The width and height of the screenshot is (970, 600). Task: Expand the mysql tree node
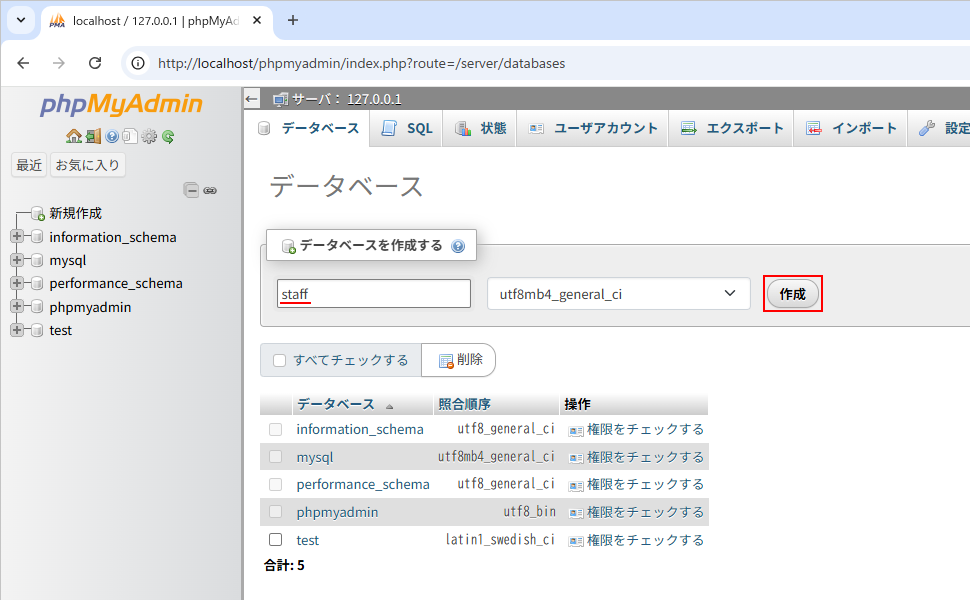[x=18, y=260]
